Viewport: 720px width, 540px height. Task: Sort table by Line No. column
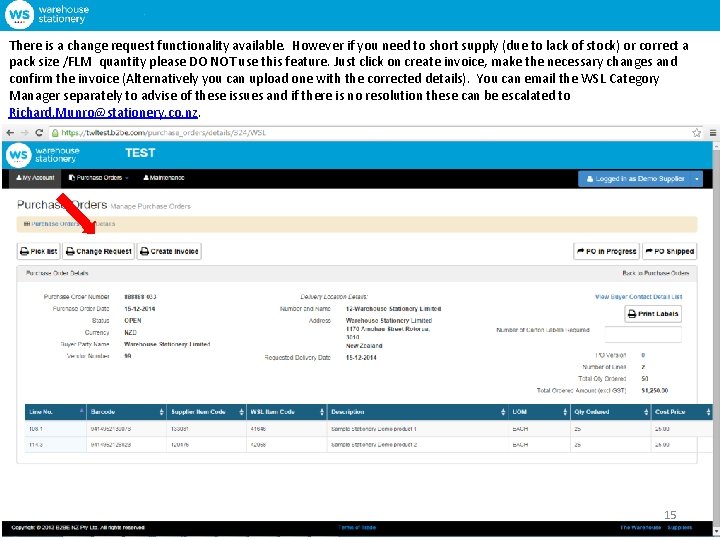(55, 412)
